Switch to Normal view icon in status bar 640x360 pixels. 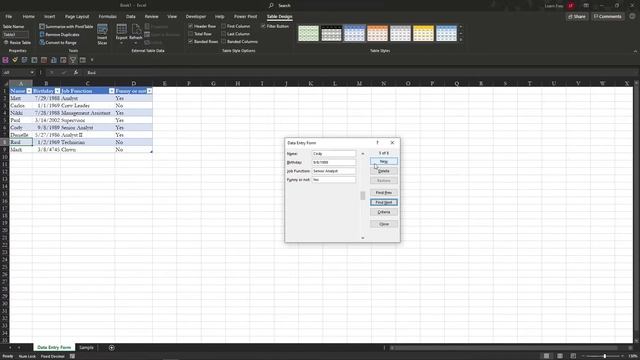(x=546, y=356)
